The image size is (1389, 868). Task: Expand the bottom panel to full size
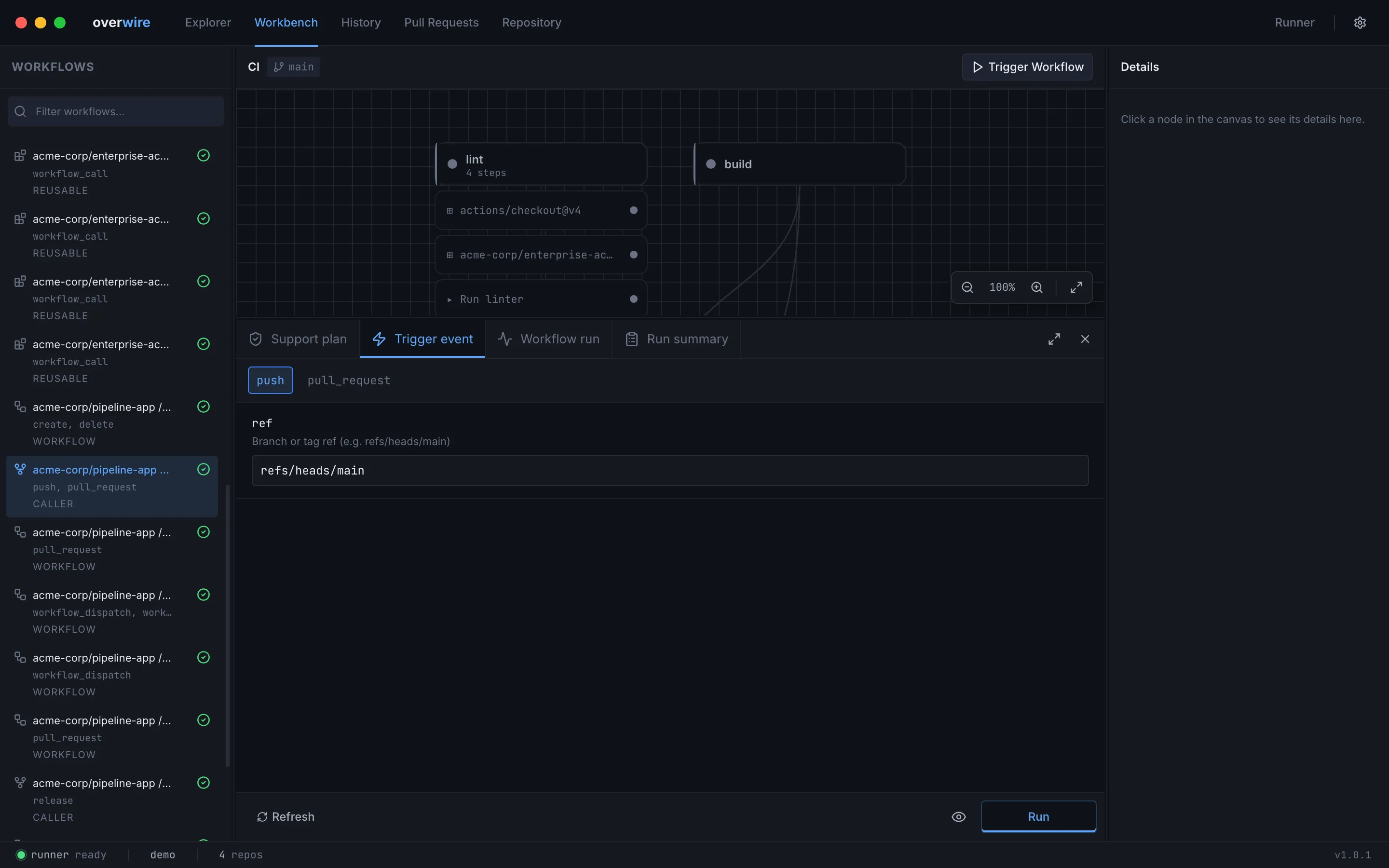(x=1054, y=339)
